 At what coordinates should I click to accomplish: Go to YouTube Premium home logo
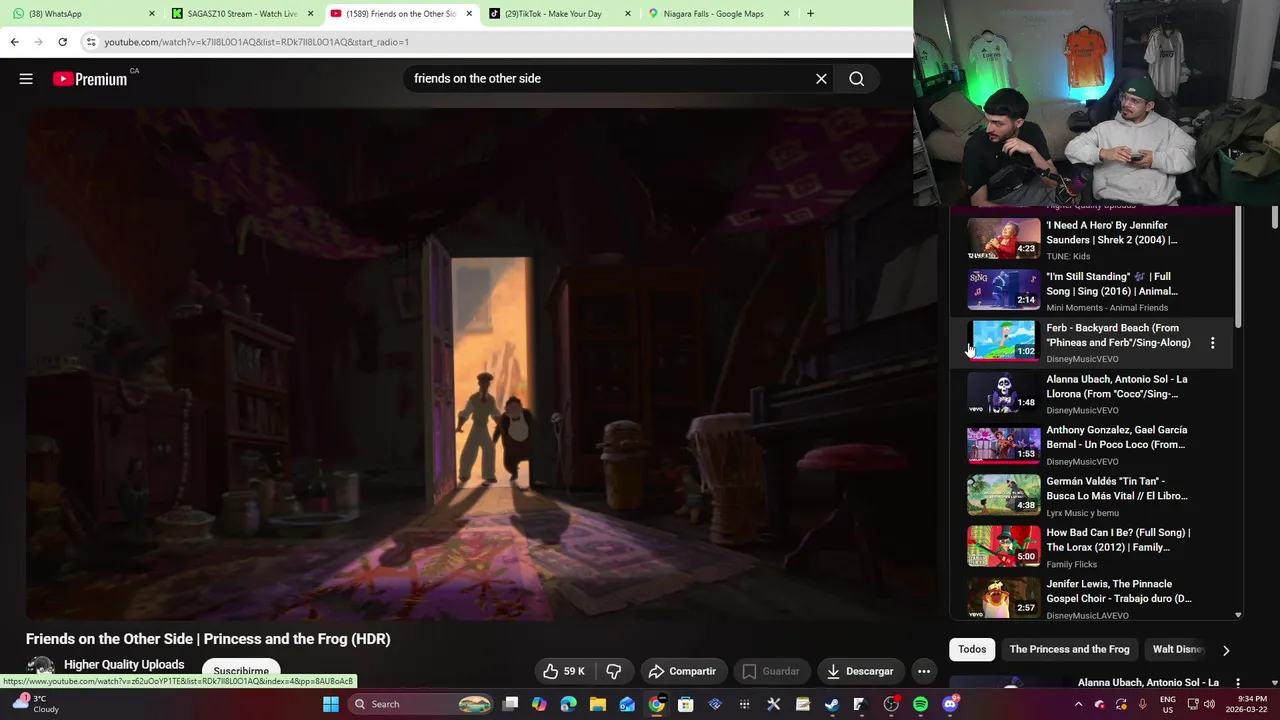tap(90, 79)
